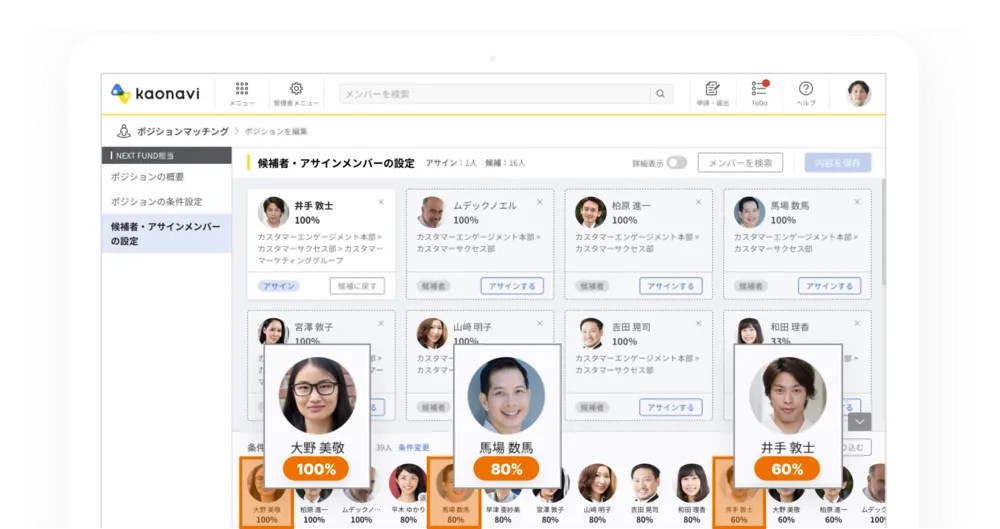Click 柏原 進一 photo on candidate card
This screenshot has height=529, width=1000.
(591, 212)
